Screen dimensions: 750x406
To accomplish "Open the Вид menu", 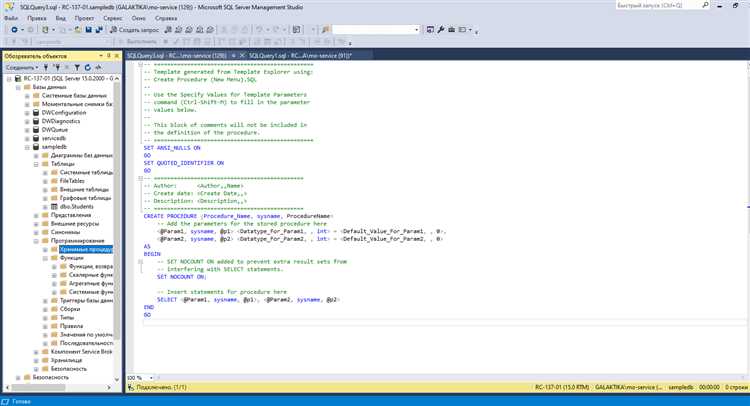I will point(61,18).
